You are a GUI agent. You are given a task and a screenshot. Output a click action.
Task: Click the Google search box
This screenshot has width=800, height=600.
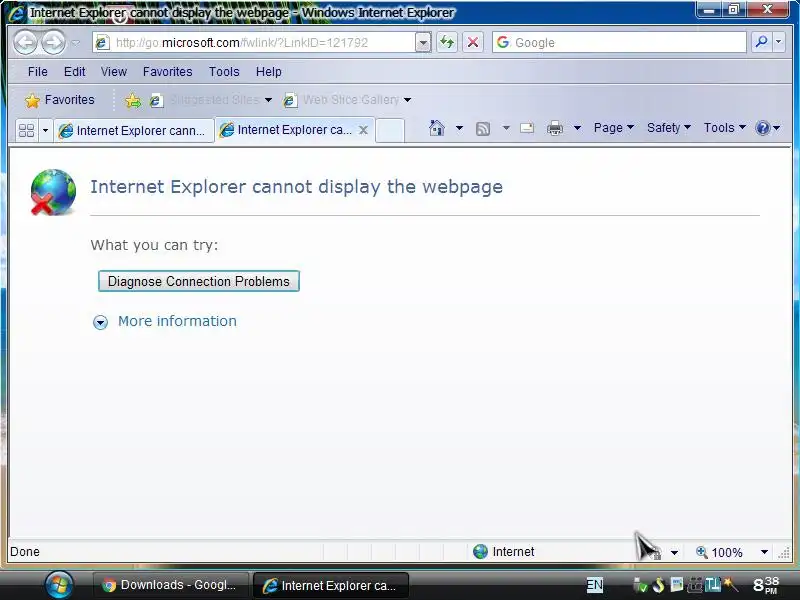pyautogui.click(x=619, y=42)
